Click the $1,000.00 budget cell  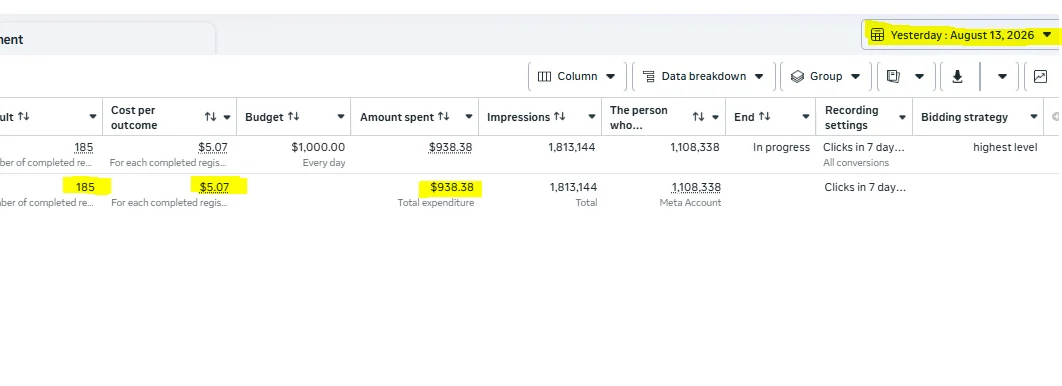coord(318,147)
